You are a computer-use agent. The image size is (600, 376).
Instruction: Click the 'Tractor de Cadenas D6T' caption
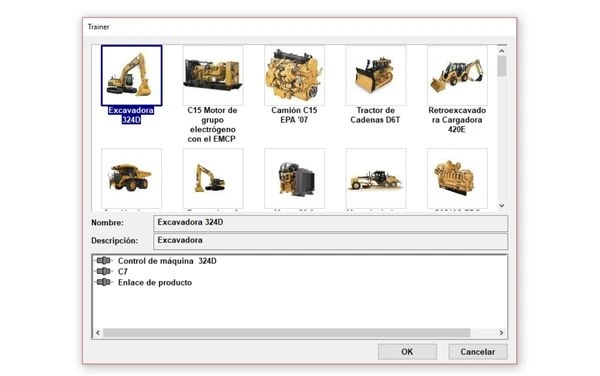tap(375, 115)
